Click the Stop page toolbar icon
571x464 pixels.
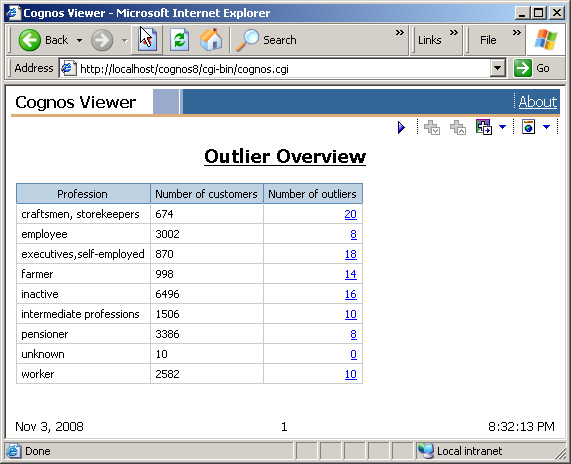(x=147, y=39)
